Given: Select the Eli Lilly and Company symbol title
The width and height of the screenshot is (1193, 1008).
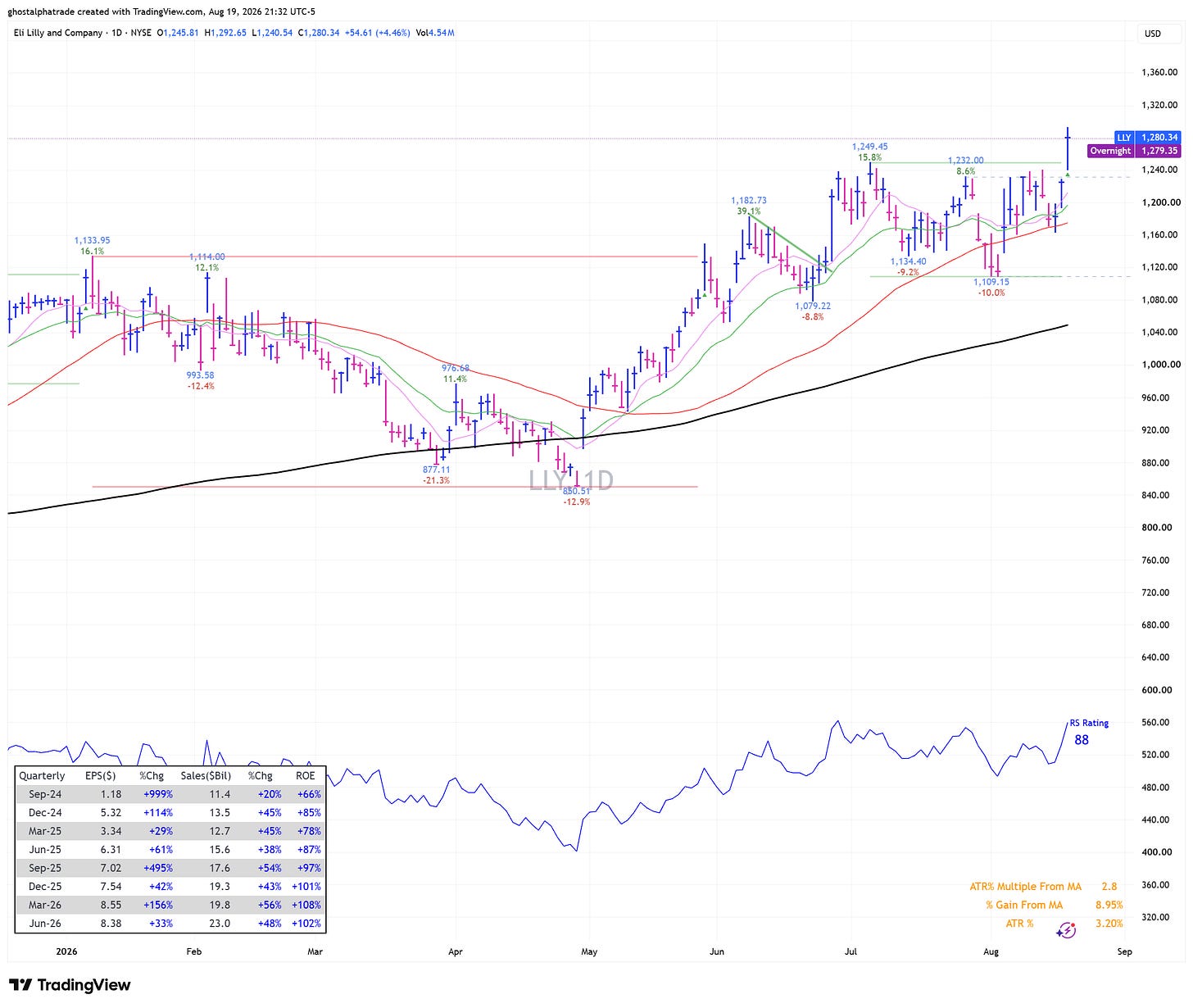Looking at the screenshot, I should (58, 33).
